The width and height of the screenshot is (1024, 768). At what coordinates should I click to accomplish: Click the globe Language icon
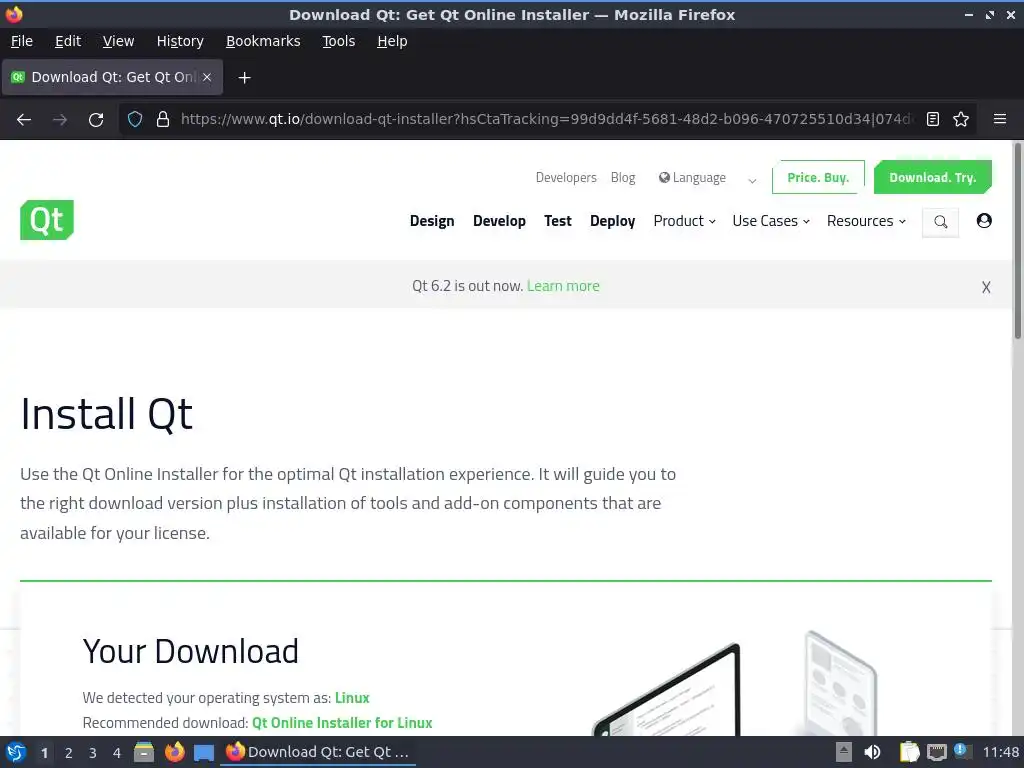pyautogui.click(x=664, y=178)
